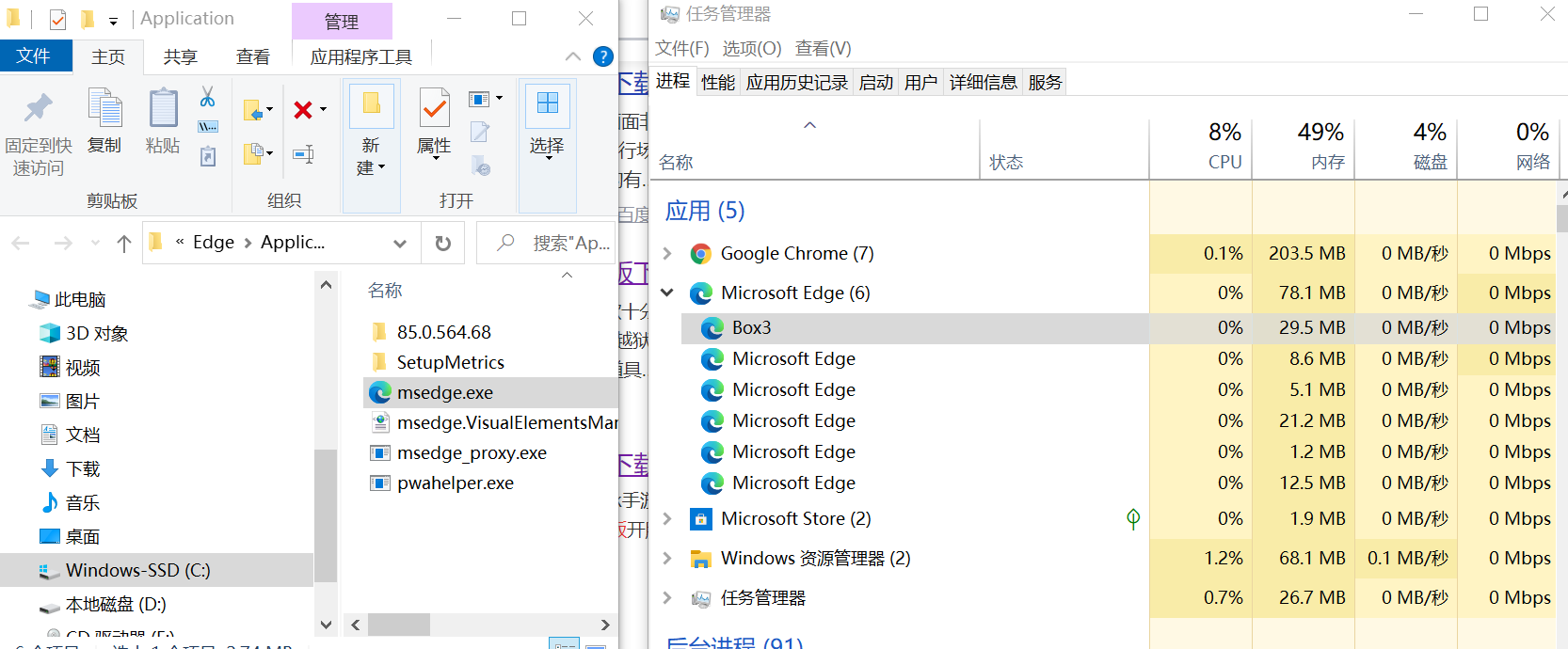The height and width of the screenshot is (649, 1568).
Task: Open 文件(F) menu in Task Manager
Action: [682, 48]
